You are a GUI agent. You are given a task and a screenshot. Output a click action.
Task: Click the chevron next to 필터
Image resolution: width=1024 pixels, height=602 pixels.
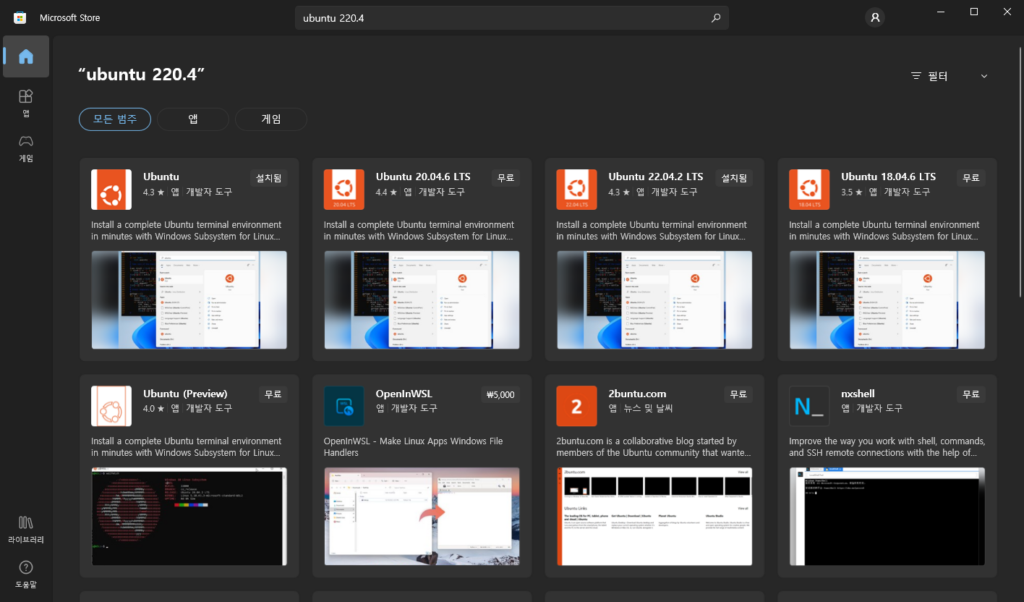click(984, 76)
